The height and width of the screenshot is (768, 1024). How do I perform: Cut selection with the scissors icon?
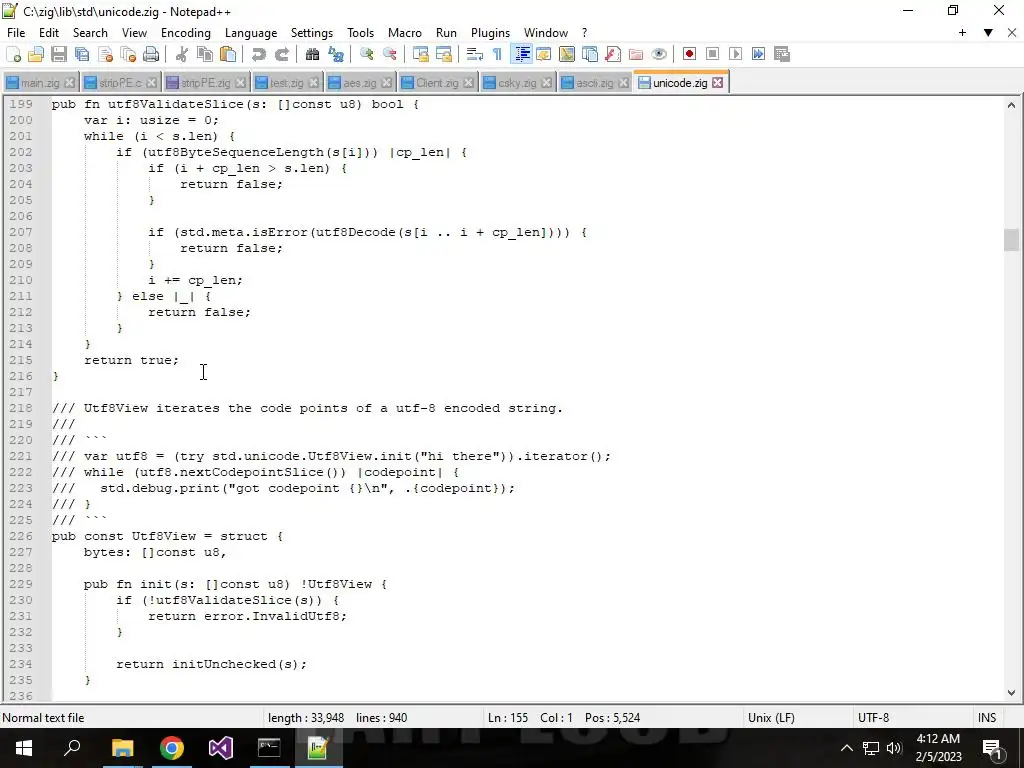[182, 54]
